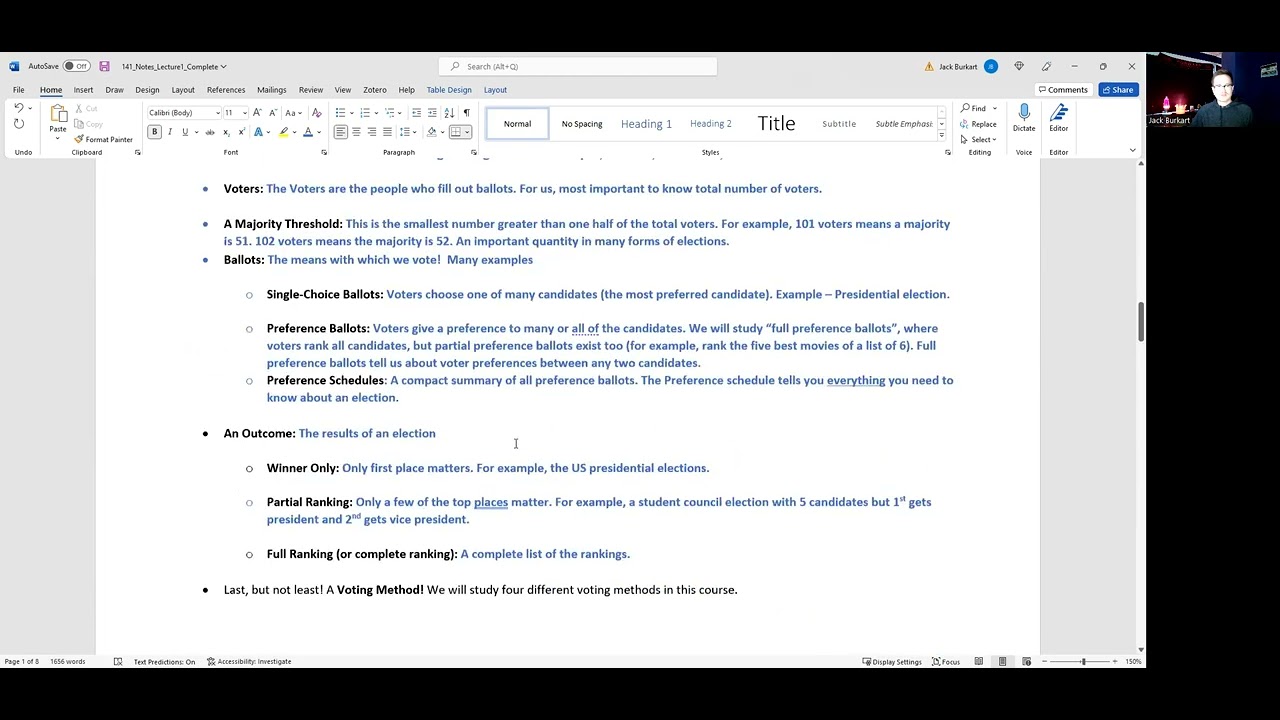Apply text highlight color

point(283,132)
